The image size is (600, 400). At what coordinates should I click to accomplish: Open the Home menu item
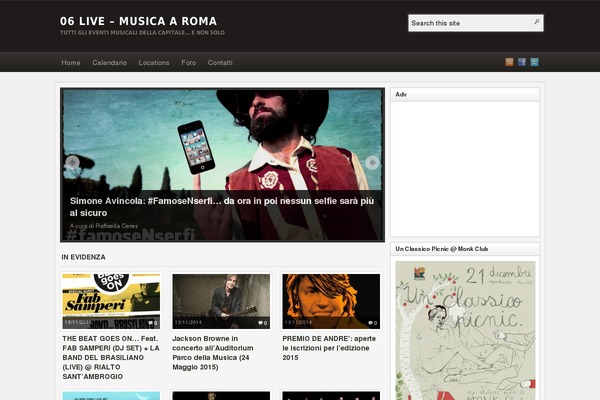point(71,62)
